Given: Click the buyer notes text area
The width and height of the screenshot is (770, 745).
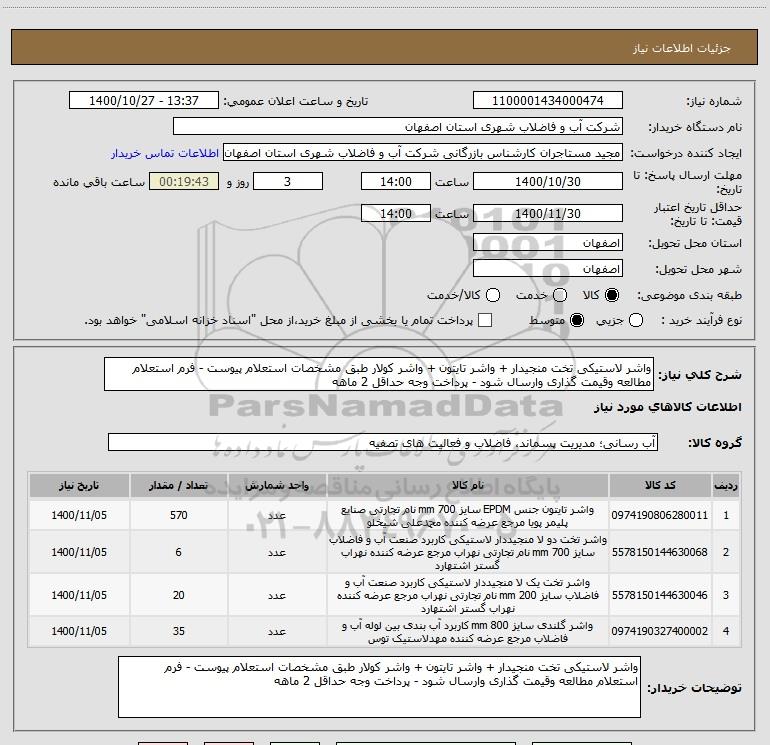Looking at the screenshot, I should [379, 687].
